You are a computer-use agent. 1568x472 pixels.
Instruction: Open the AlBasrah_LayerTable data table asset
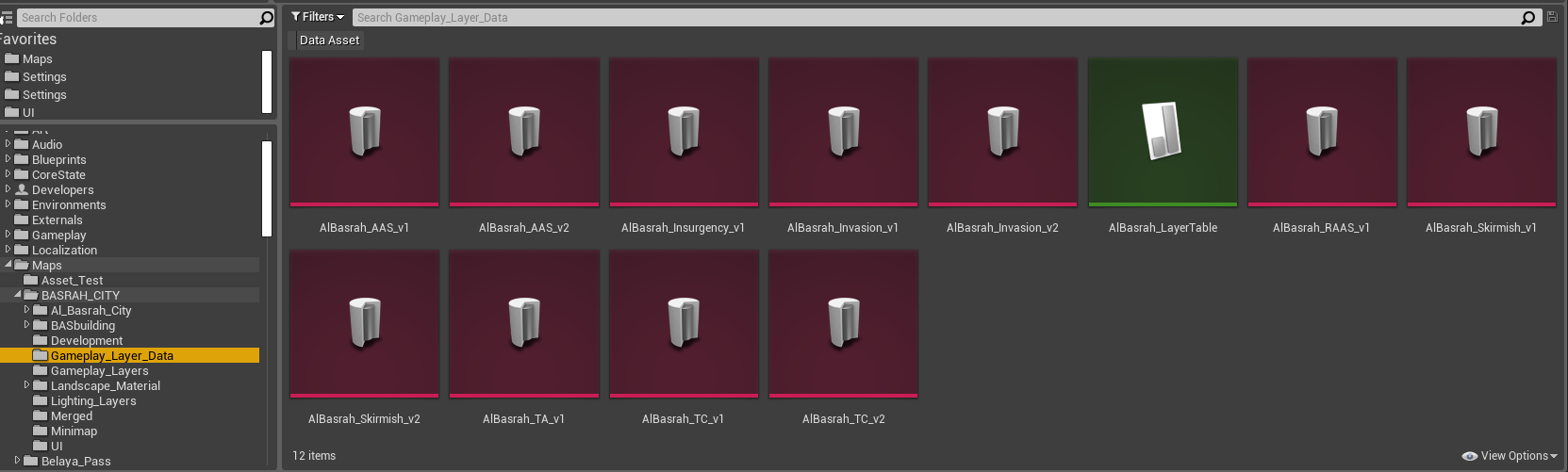tap(1163, 133)
